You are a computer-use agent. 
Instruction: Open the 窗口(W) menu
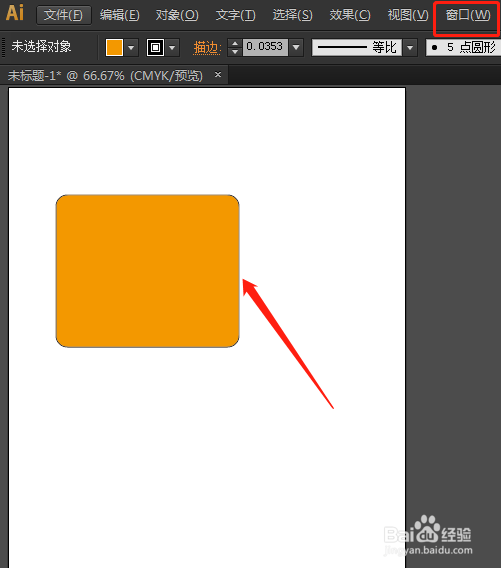click(x=468, y=15)
